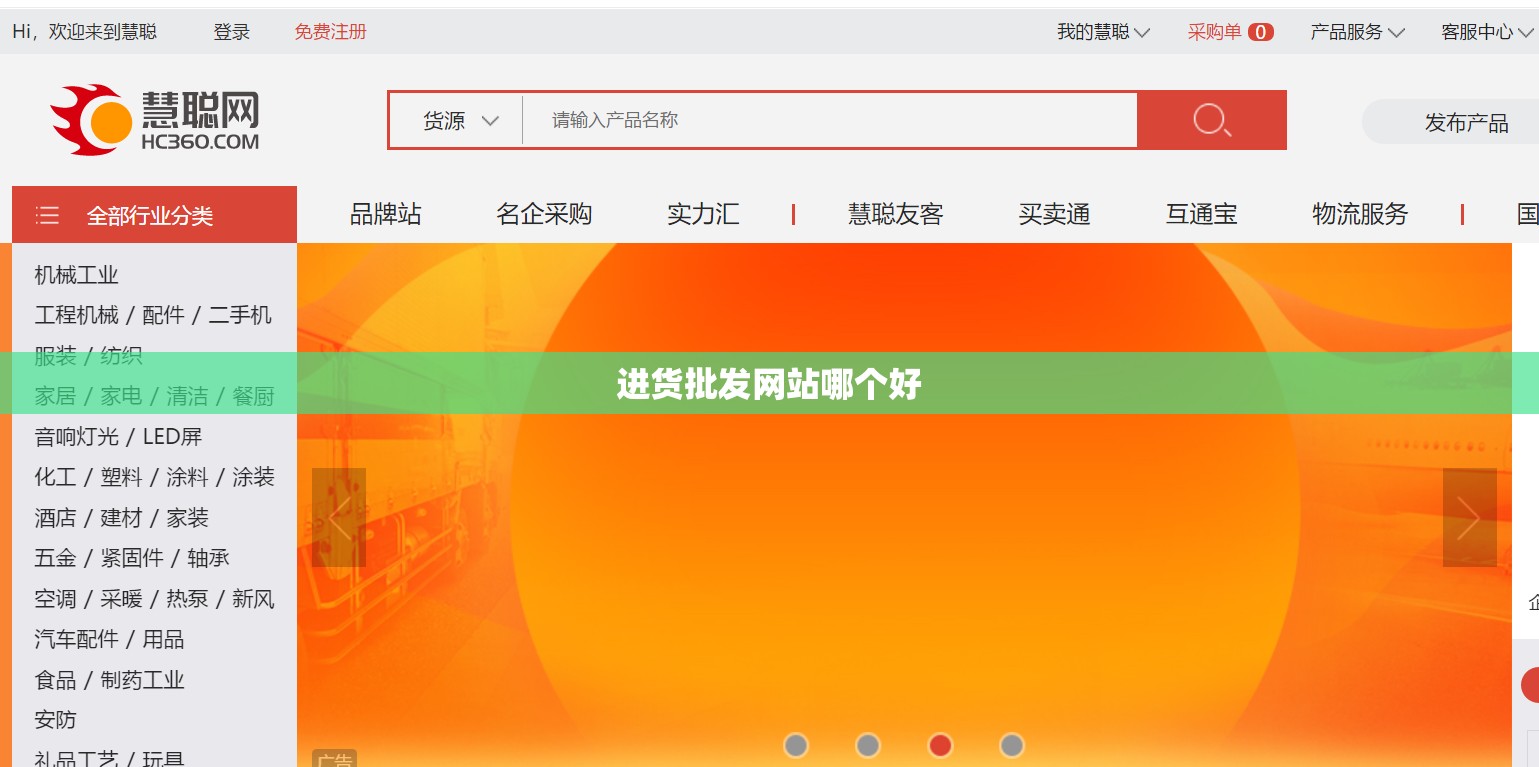1539x767 pixels.
Task: Open the 货源 search type dropdown
Action: 460,120
